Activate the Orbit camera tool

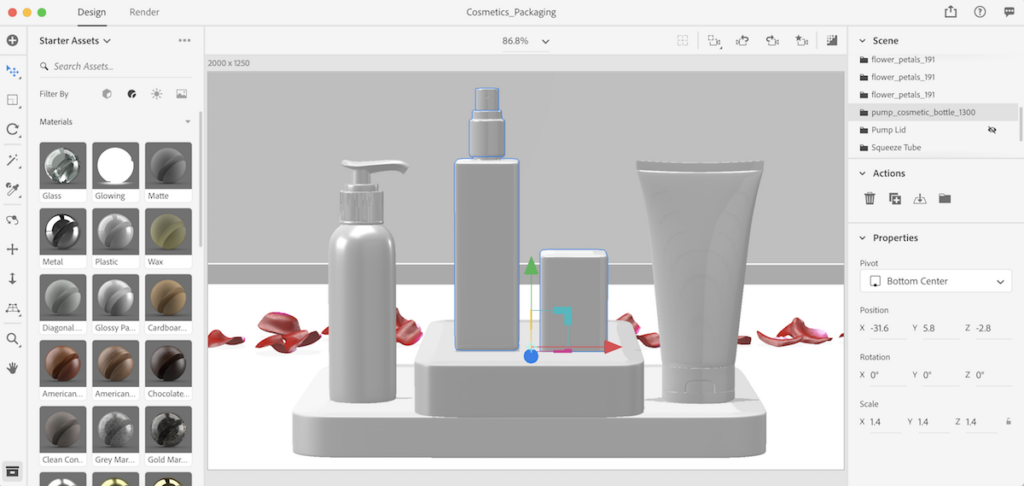(13, 129)
